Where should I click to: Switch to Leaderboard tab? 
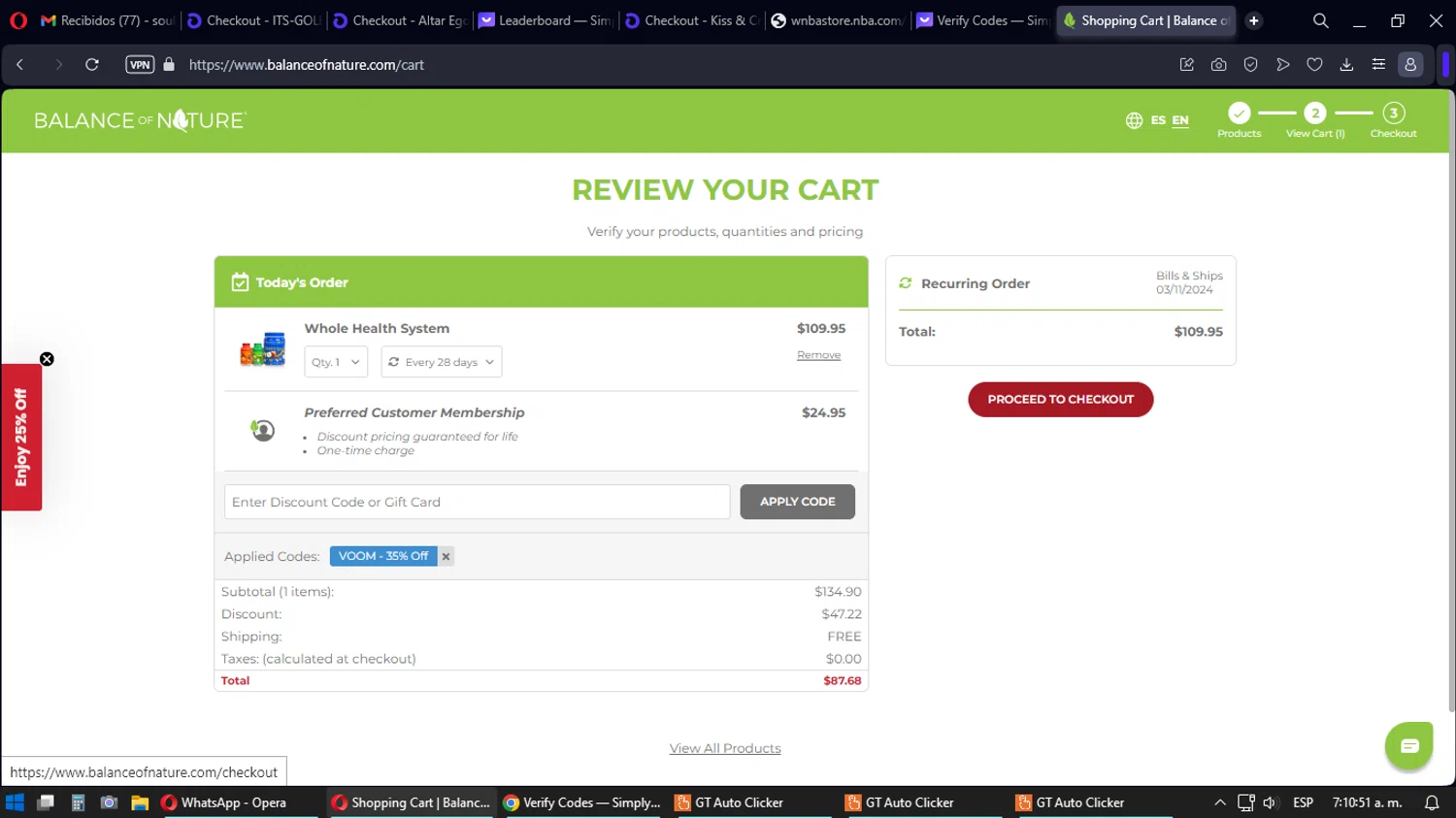pyautogui.click(x=546, y=20)
